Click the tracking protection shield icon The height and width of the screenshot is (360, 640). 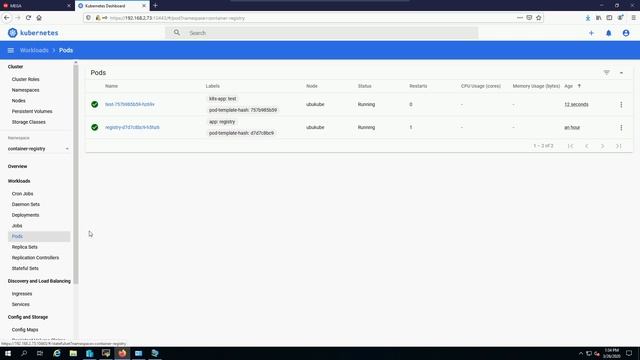tap(89, 18)
